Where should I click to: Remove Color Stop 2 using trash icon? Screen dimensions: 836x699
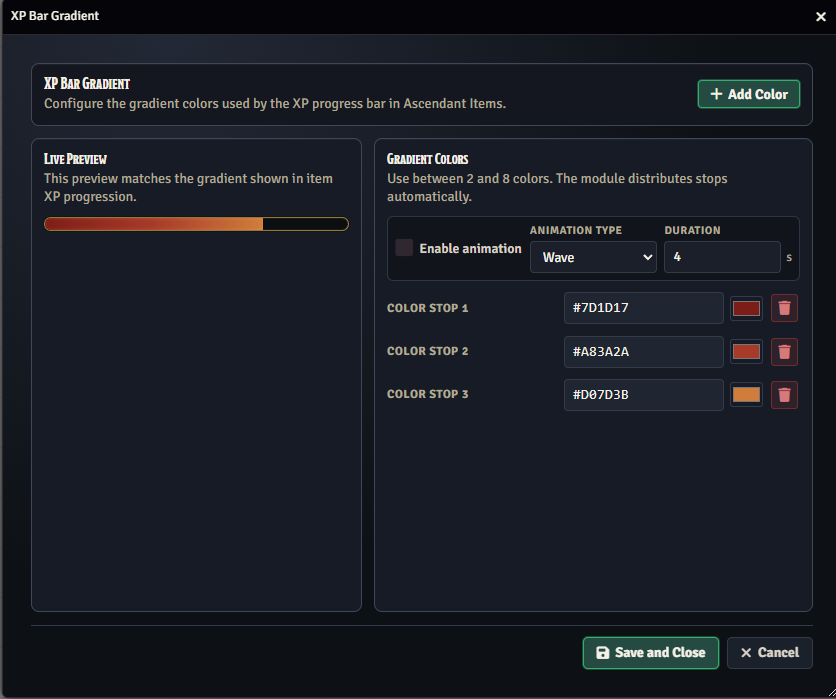[x=784, y=351]
